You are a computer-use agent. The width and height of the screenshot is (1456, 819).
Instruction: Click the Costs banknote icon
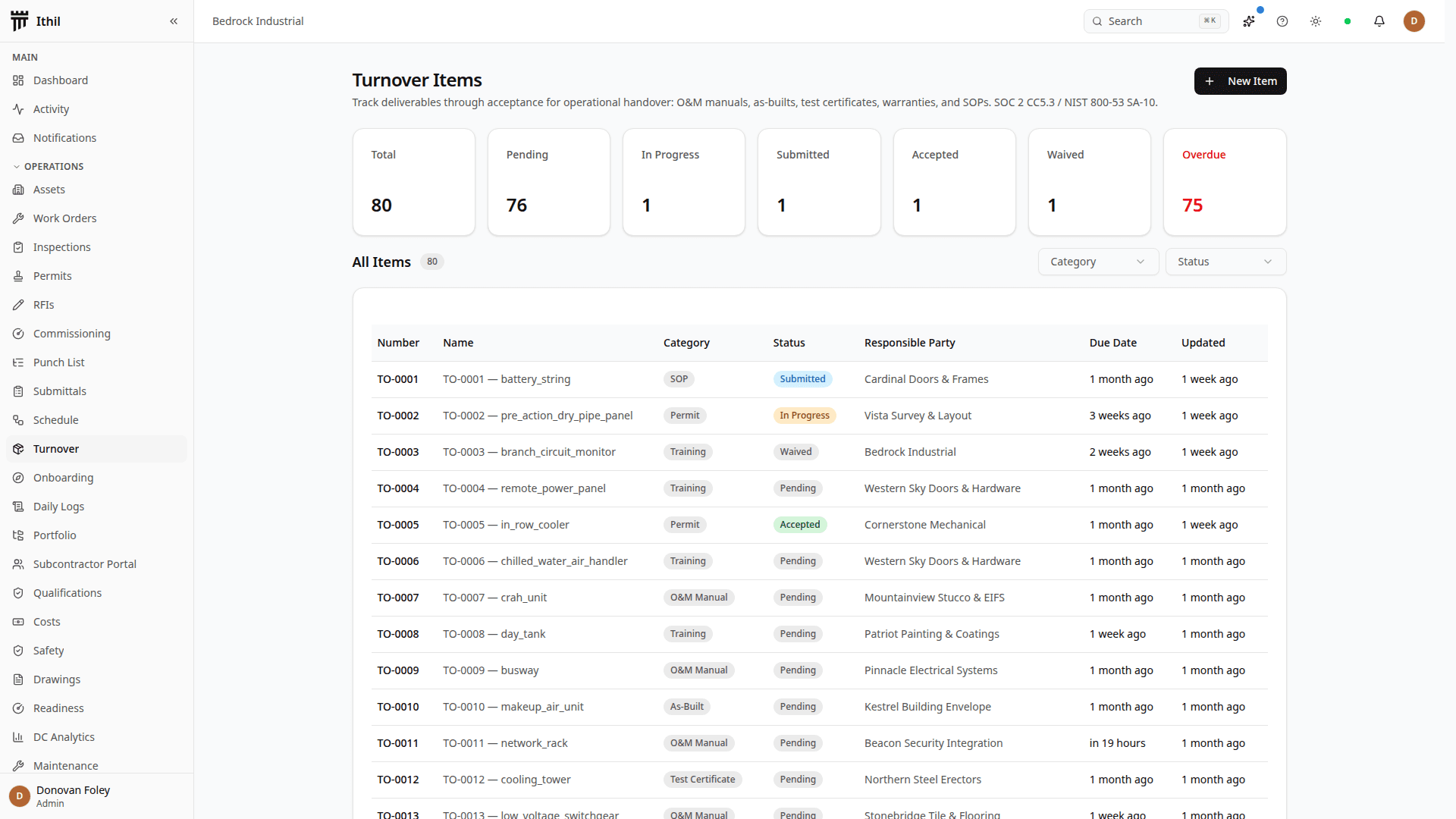pos(18,622)
